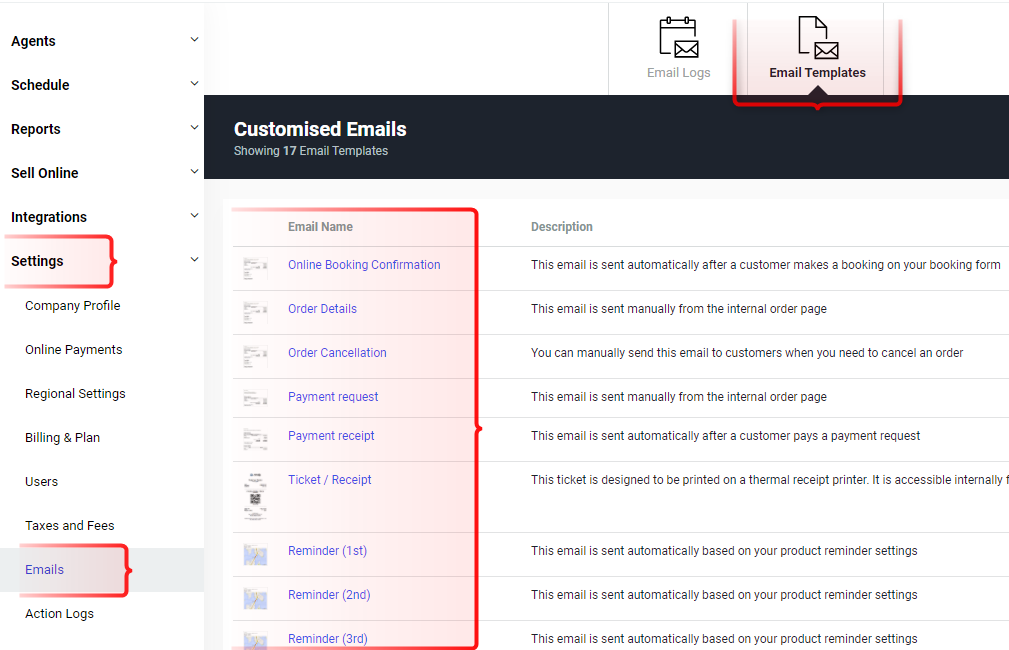
Task: Expand the Schedule menu chevron
Action: (194, 84)
